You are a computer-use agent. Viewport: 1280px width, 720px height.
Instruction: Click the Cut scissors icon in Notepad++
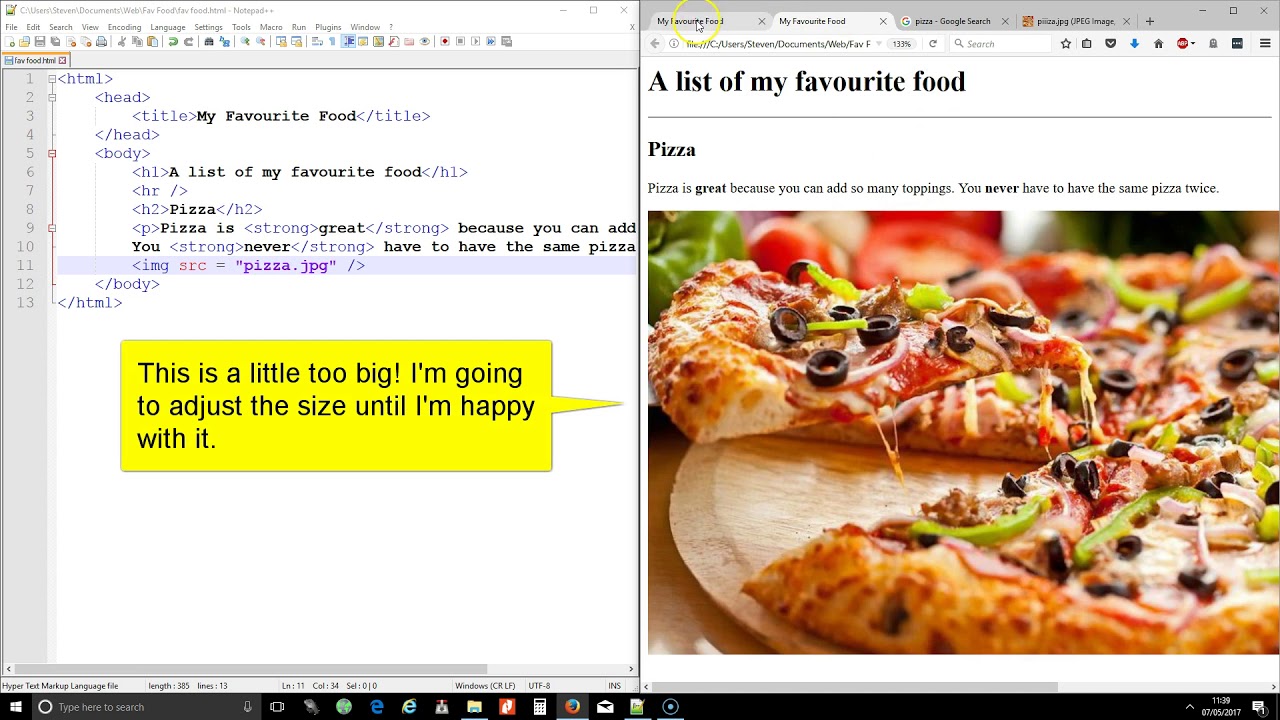pyautogui.click(x=121, y=42)
